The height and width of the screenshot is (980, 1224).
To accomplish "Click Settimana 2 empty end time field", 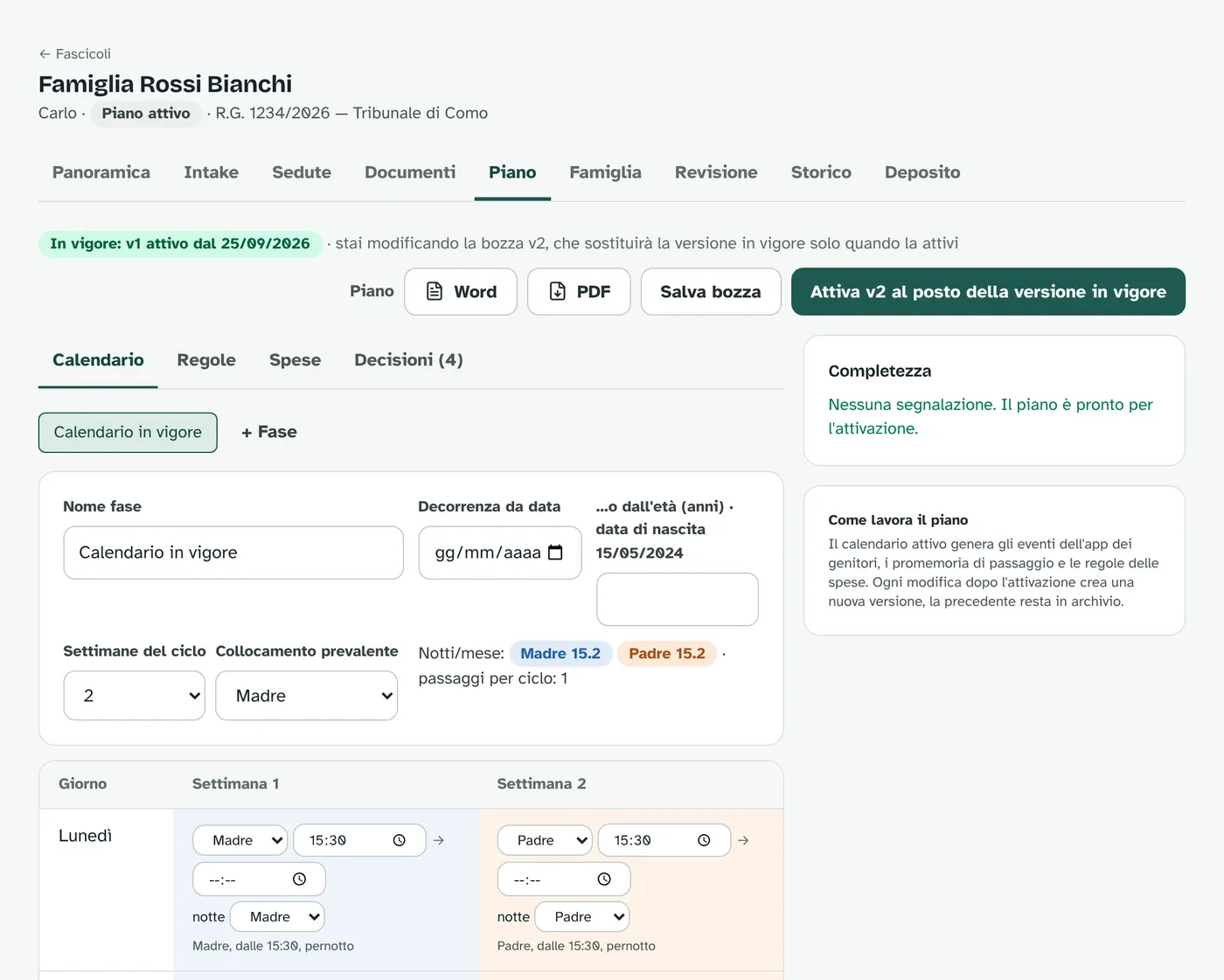I will [564, 879].
